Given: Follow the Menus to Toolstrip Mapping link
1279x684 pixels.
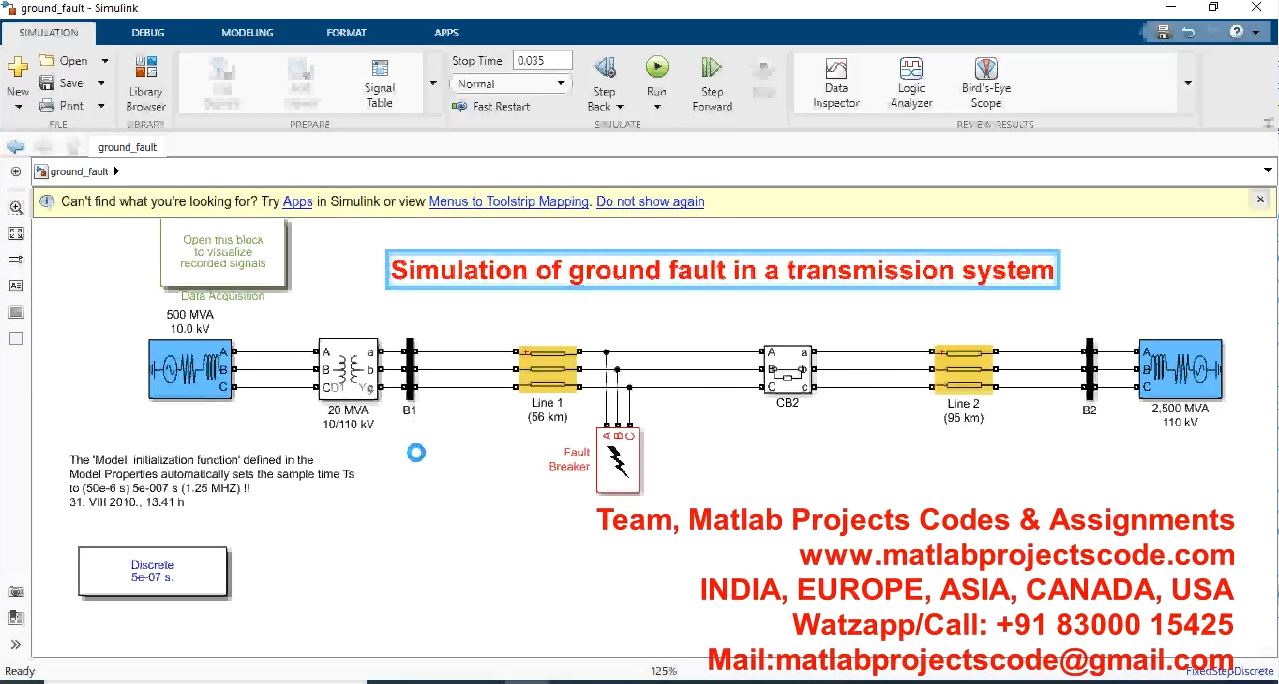Looking at the screenshot, I should [x=508, y=201].
